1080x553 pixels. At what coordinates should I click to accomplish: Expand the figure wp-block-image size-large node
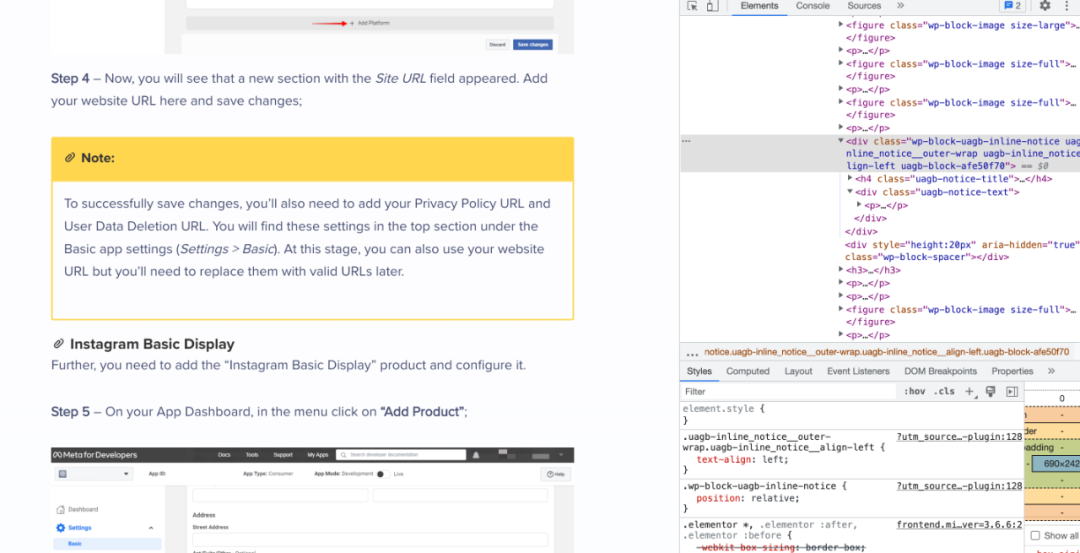(841, 25)
